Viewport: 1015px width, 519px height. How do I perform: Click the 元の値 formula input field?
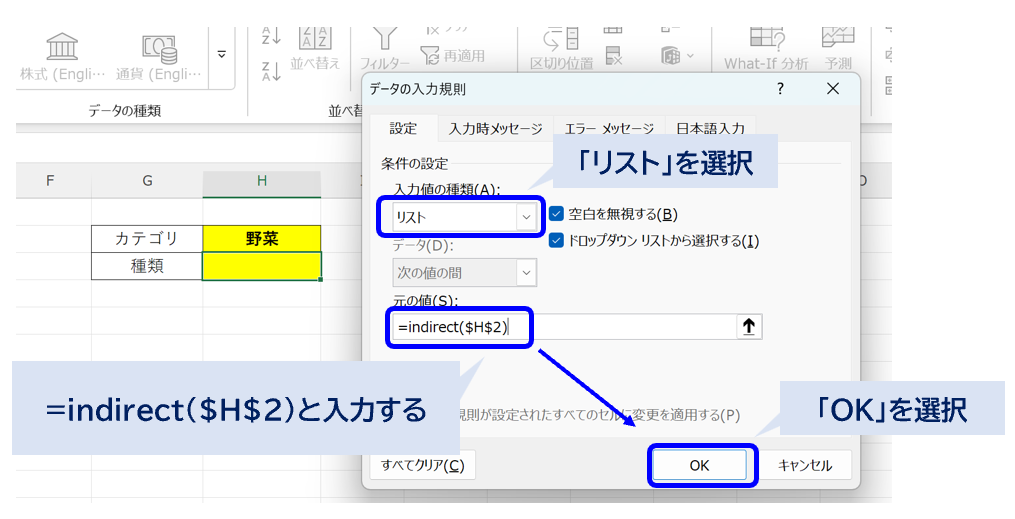click(563, 327)
